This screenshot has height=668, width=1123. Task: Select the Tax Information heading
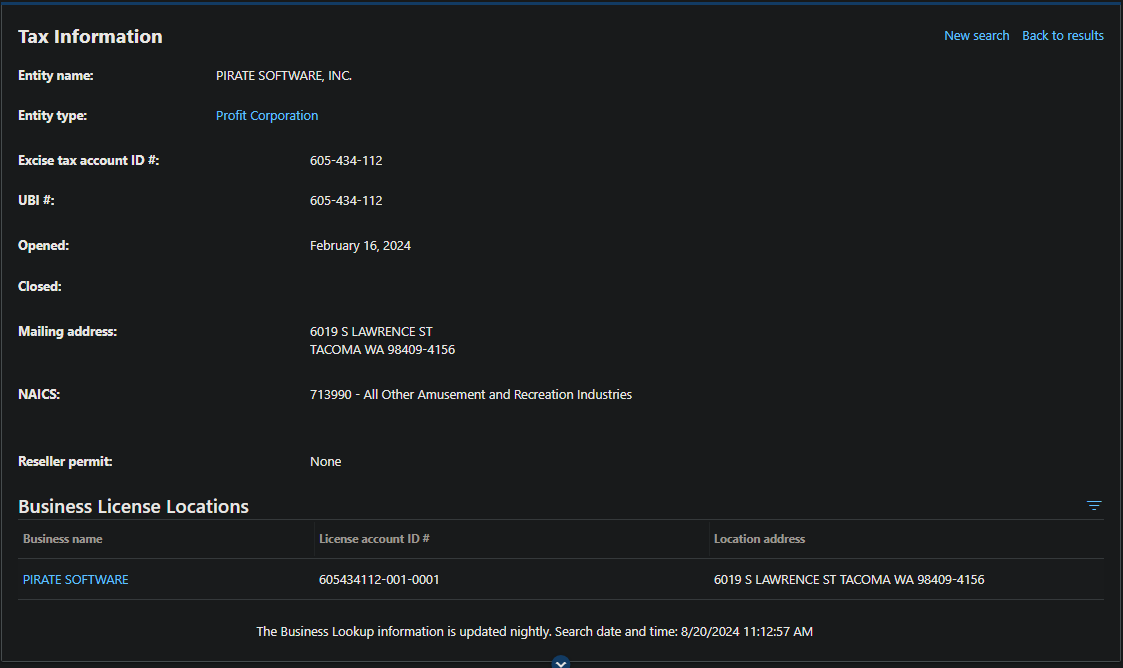click(x=90, y=37)
